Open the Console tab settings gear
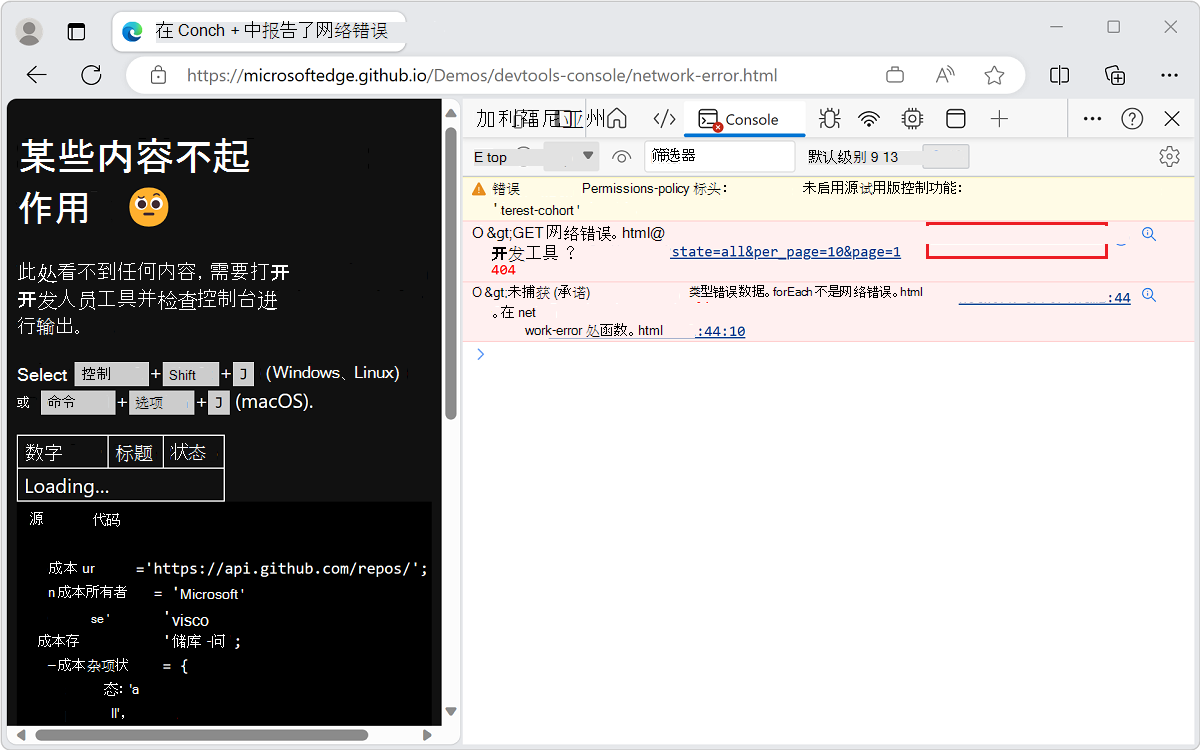Viewport: 1200px width, 750px height. [x=1169, y=156]
